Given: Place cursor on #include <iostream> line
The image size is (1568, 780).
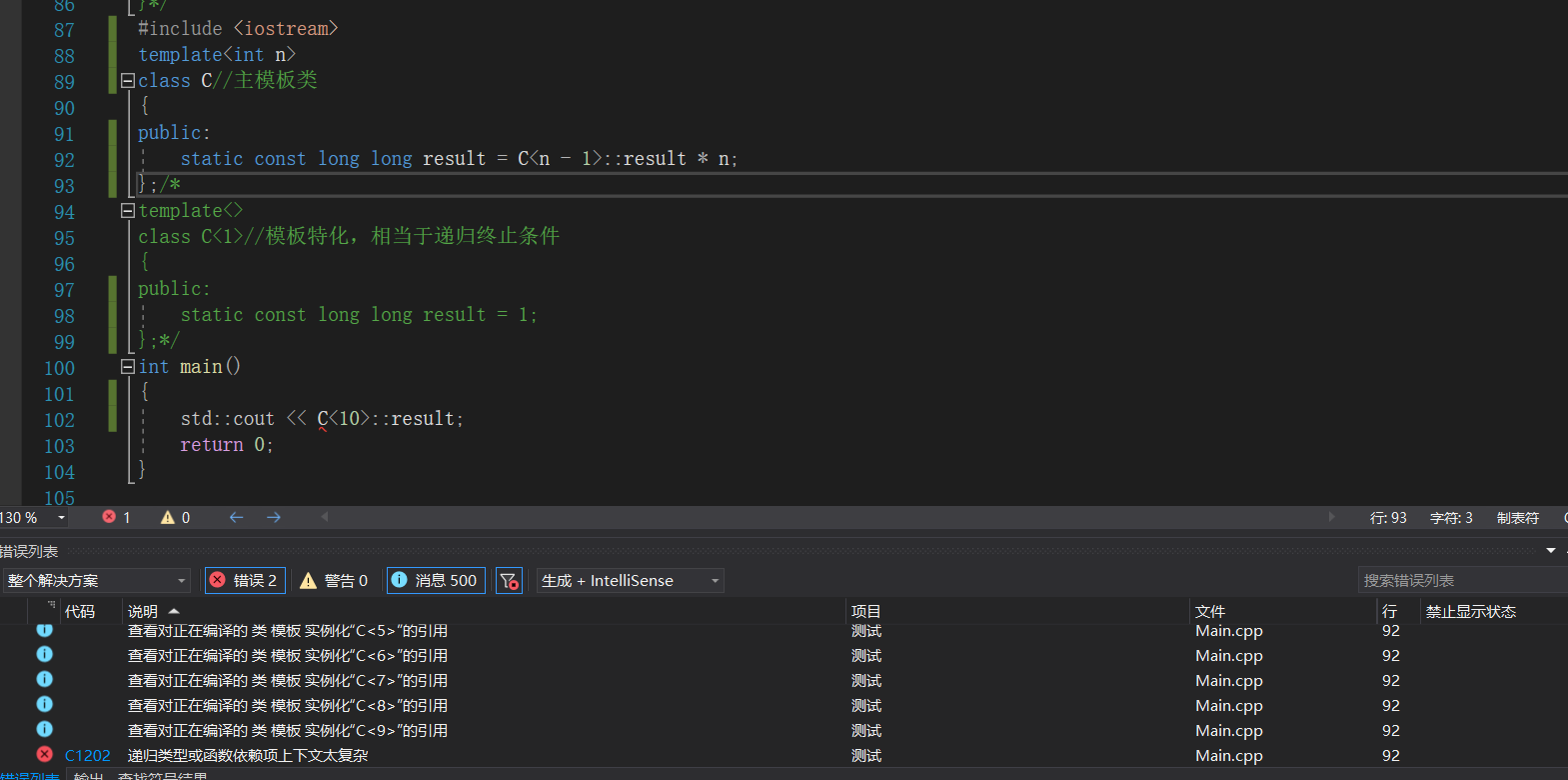Looking at the screenshot, I should (238, 29).
